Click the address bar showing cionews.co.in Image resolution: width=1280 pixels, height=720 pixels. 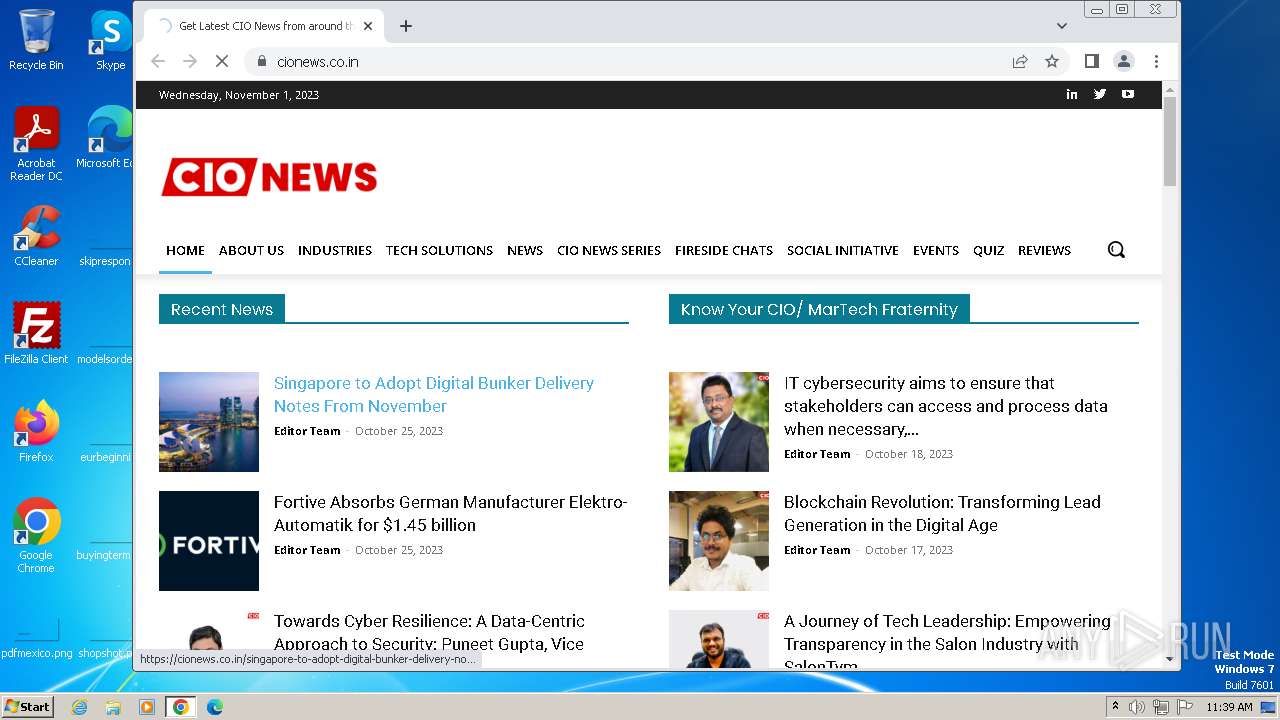tap(630, 61)
